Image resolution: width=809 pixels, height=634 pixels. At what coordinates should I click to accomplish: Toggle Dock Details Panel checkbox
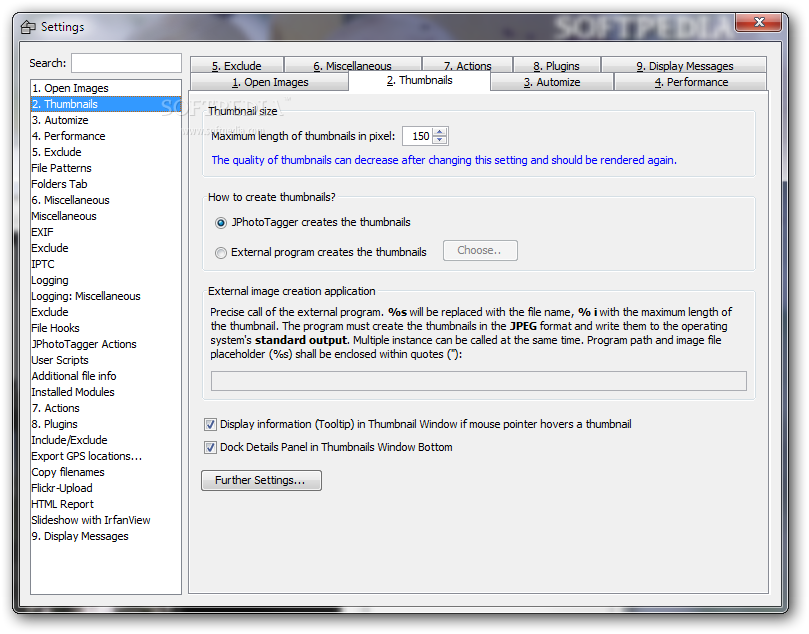pyautogui.click(x=210, y=447)
